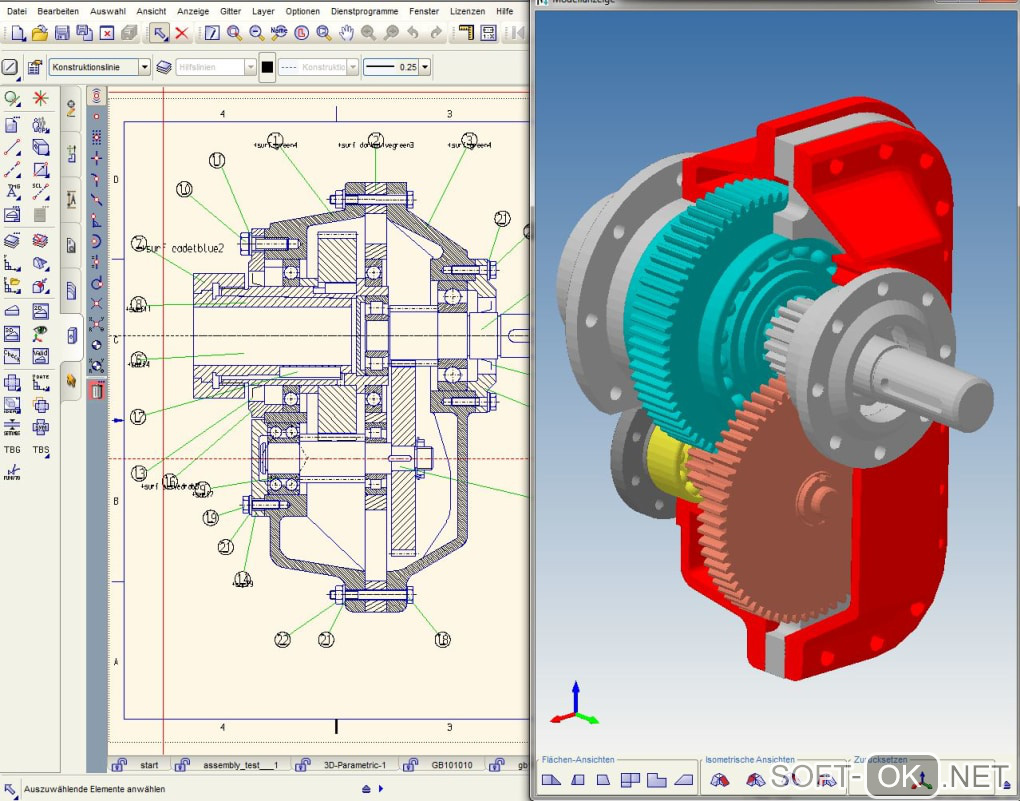Click the Save diskette icon
The height and width of the screenshot is (801, 1020).
[x=62, y=33]
